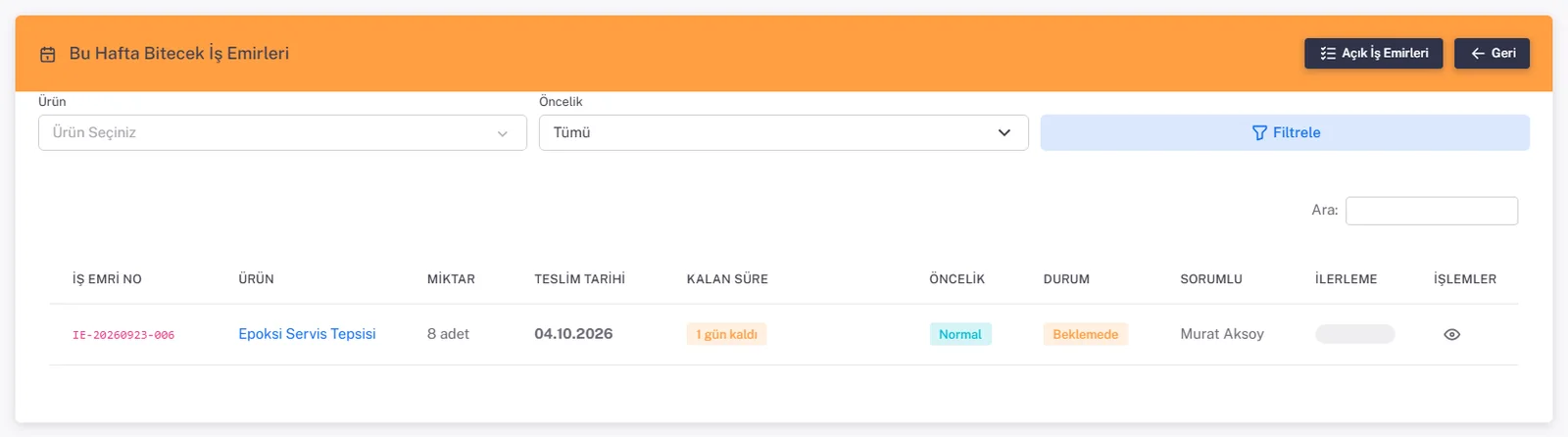Viewport: 1568px width, 437px height.
Task: Focus the Ara search input field
Action: [x=1431, y=211]
